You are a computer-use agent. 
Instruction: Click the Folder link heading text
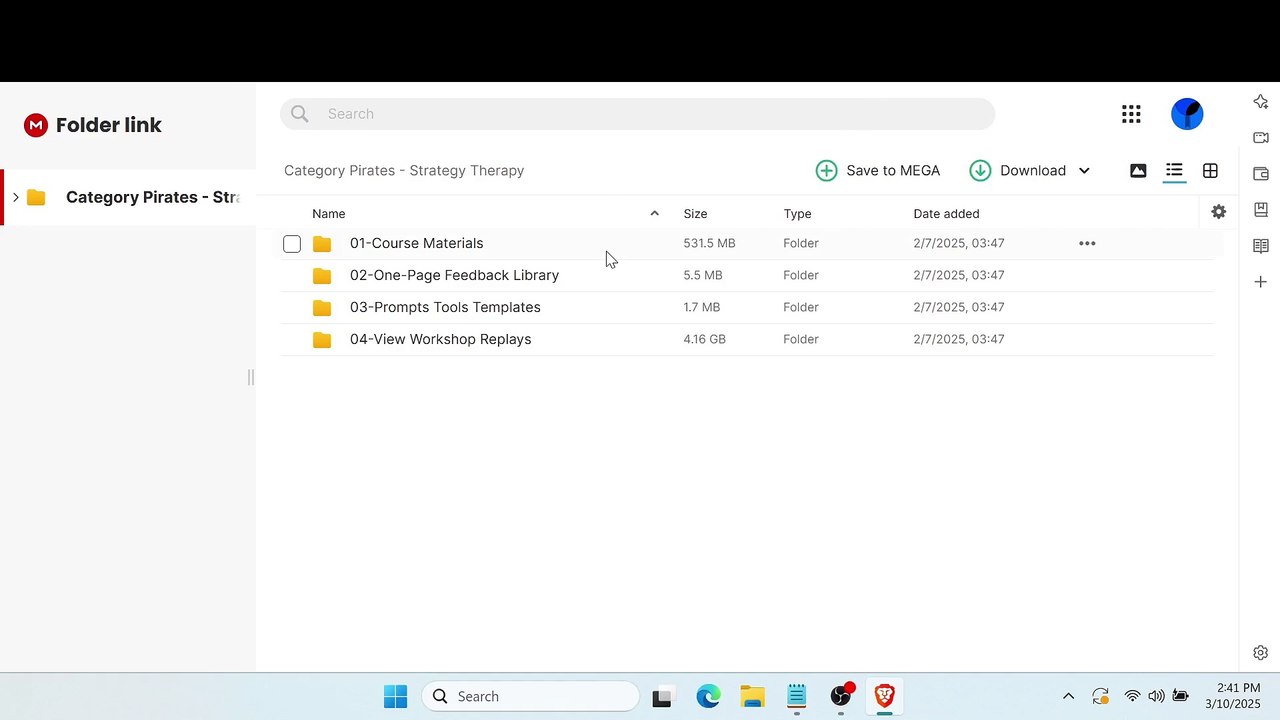pos(109,125)
